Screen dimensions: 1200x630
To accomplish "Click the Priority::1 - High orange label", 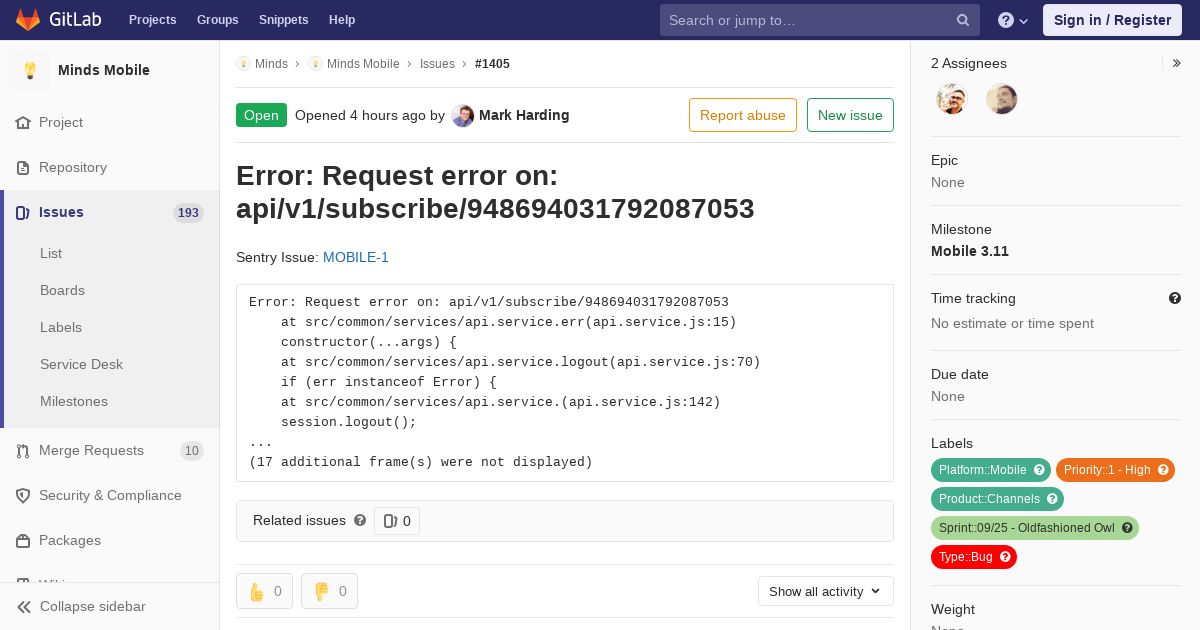I will (1107, 470).
